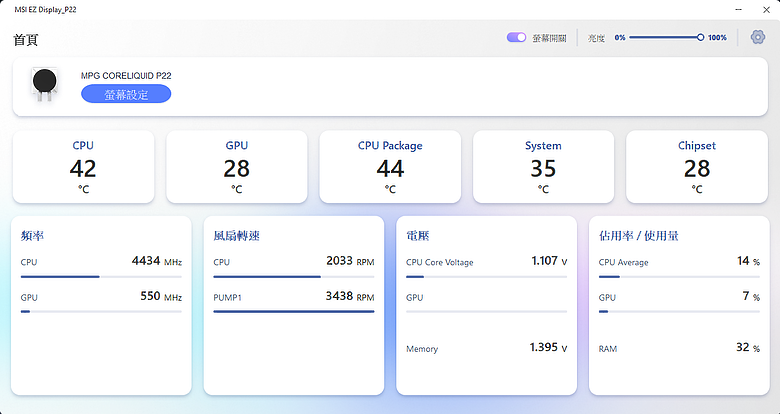Click the CPU Core Voltage label
This screenshot has height=414, width=780.
(x=440, y=262)
